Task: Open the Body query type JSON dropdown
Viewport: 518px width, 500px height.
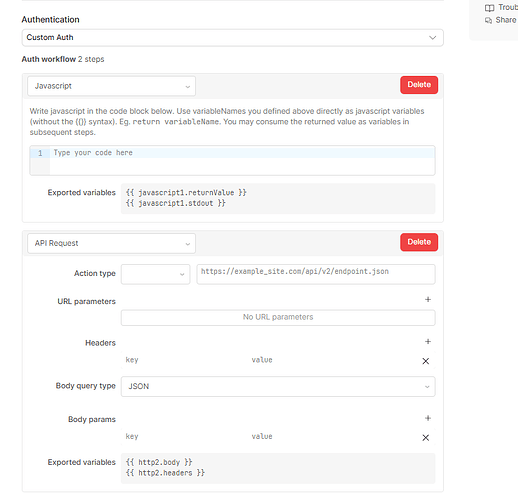Action: (x=278, y=386)
